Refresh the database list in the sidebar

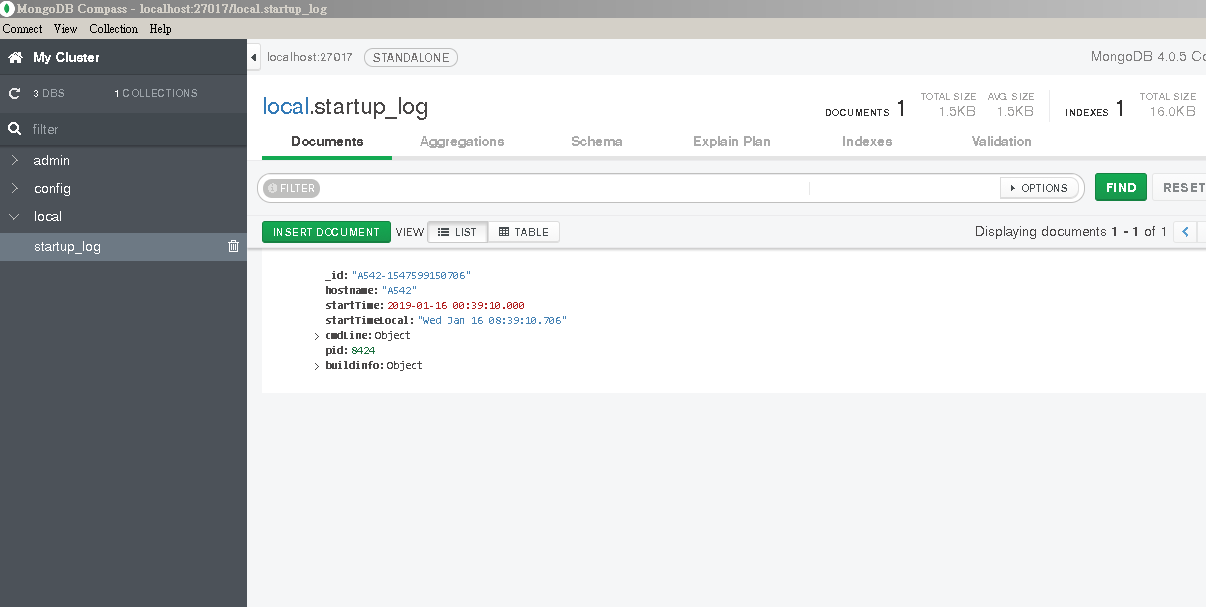click(x=14, y=93)
